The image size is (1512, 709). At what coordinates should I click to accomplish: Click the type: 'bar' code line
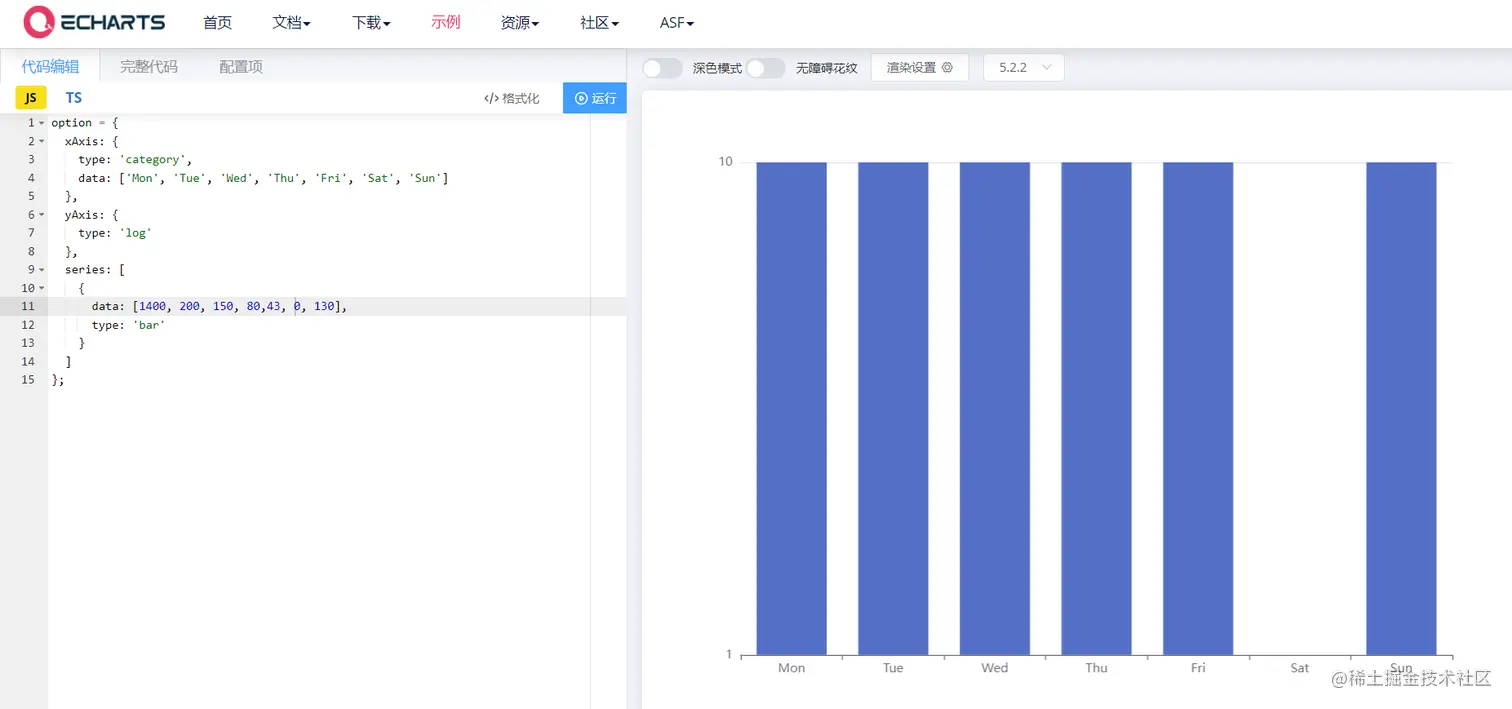(x=128, y=325)
